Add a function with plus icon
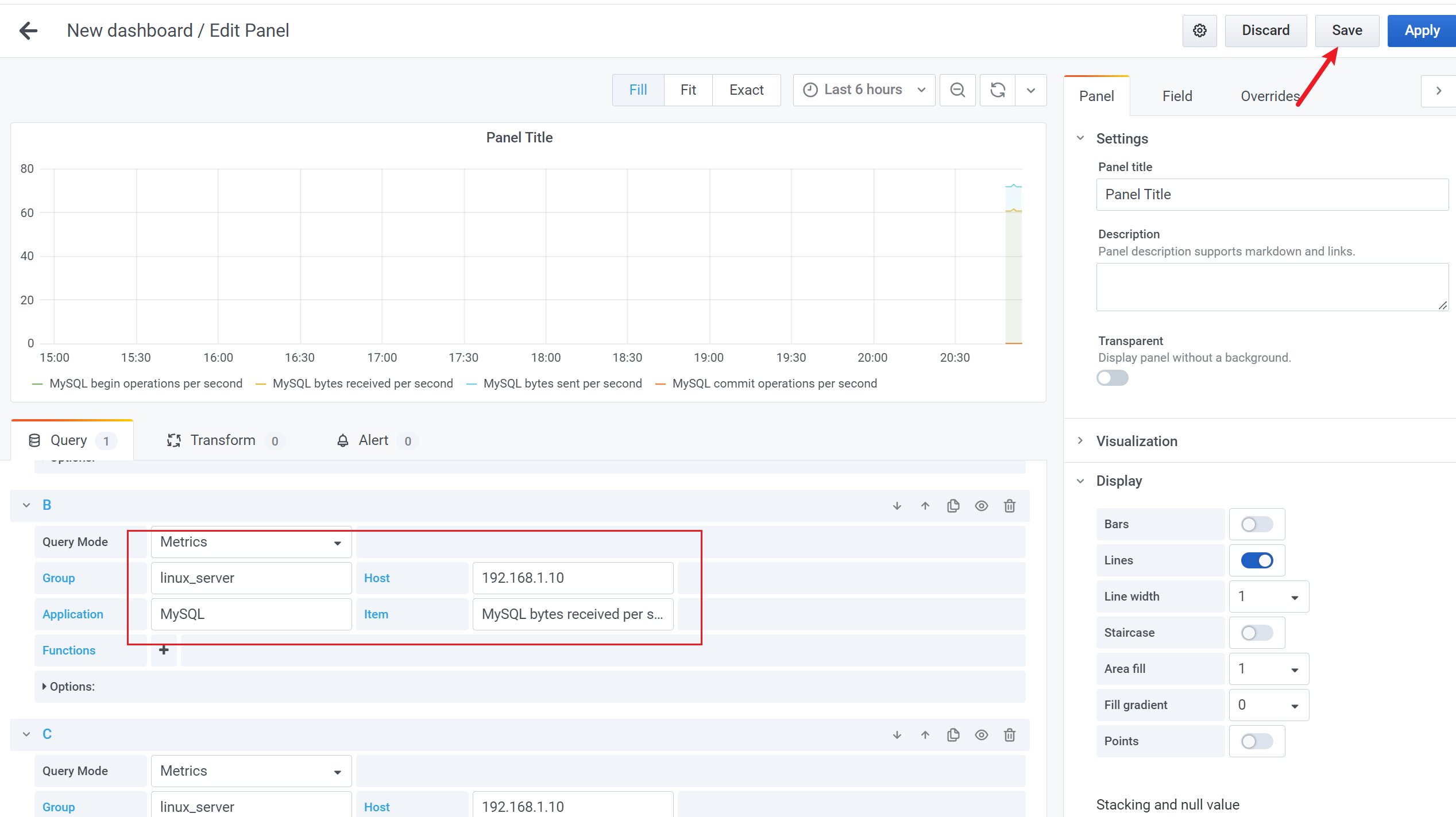The height and width of the screenshot is (817, 1456). click(x=164, y=650)
